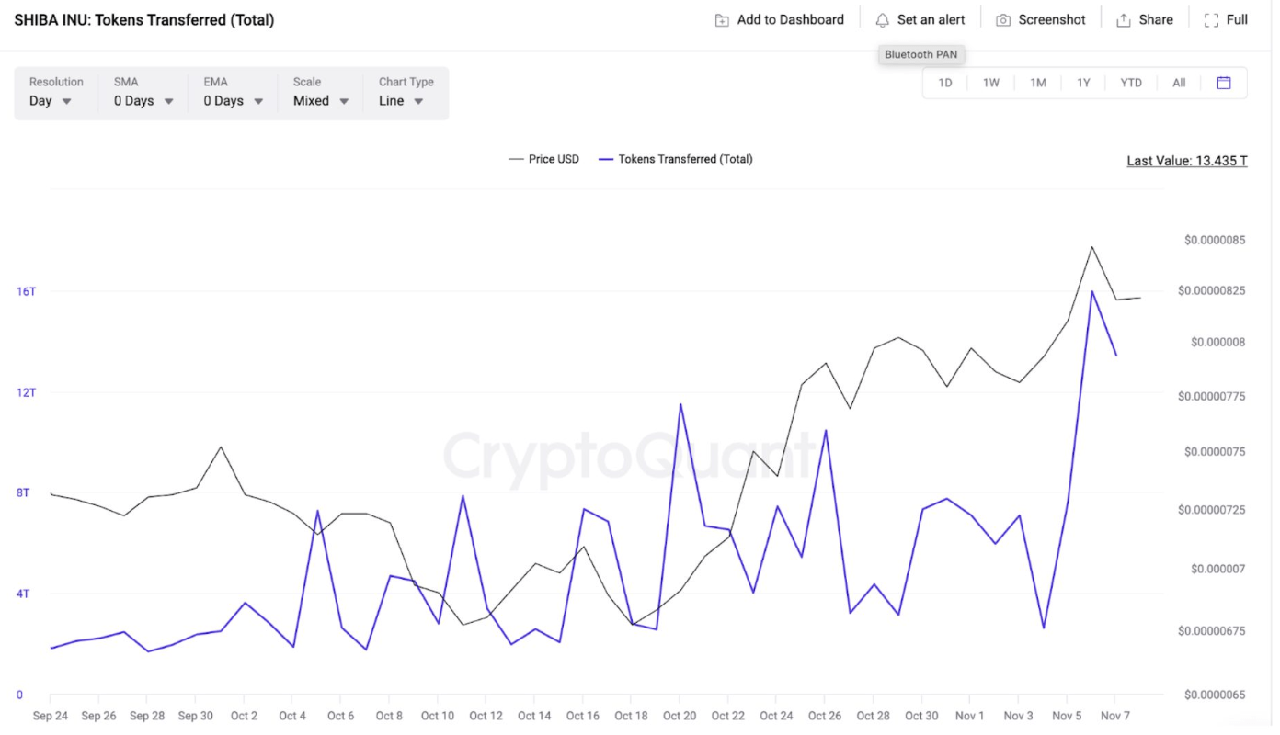This screenshot has width=1280, height=735.
Task: Open the calendar date picker icon
Action: [x=1223, y=83]
